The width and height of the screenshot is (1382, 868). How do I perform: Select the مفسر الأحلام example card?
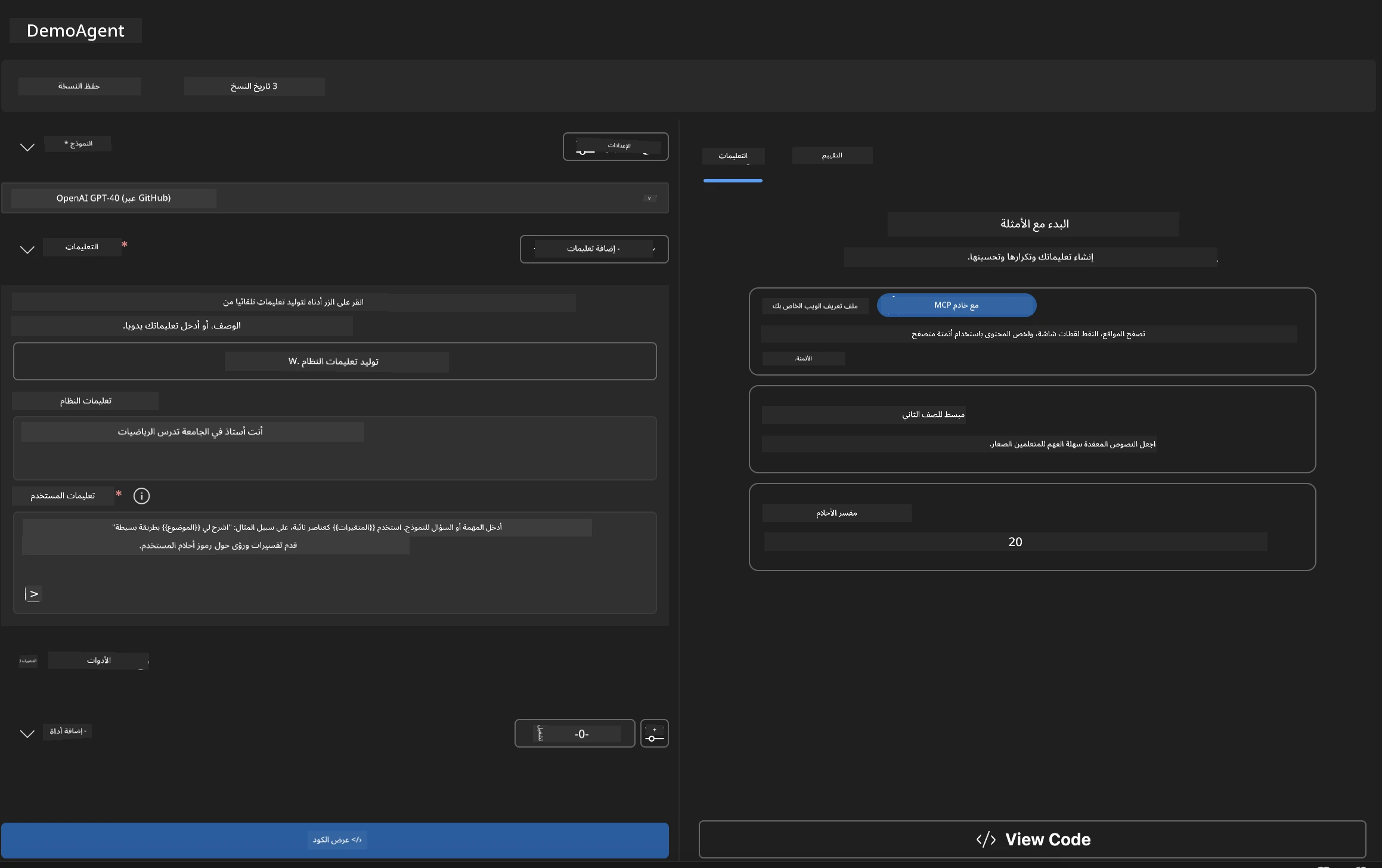tap(1032, 527)
